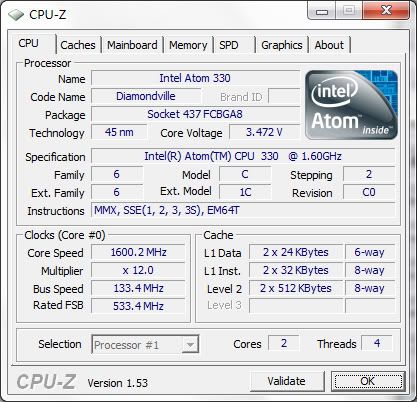Image resolution: width=417 pixels, height=402 pixels.
Task: Click the Validate button
Action: click(x=287, y=381)
